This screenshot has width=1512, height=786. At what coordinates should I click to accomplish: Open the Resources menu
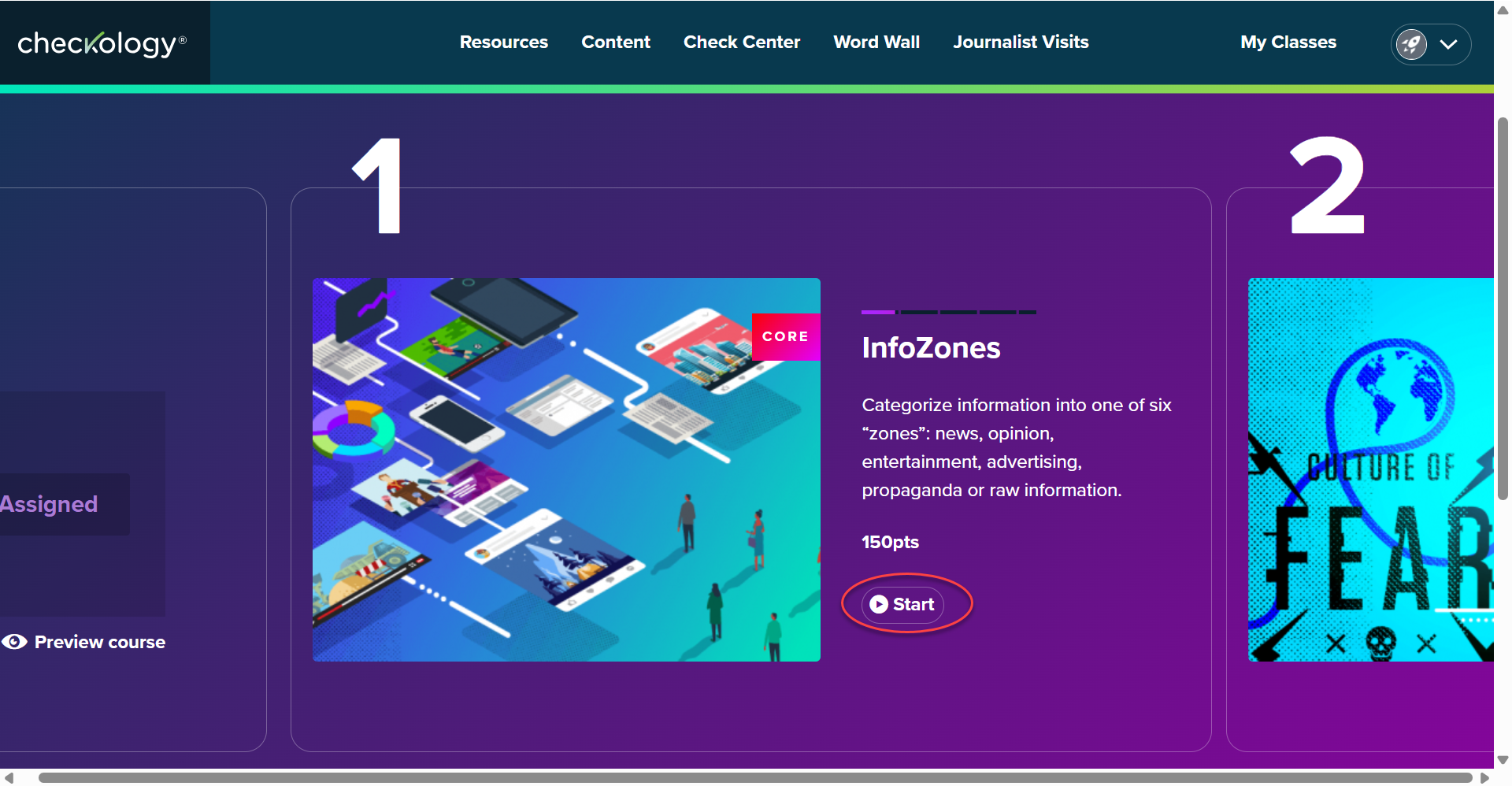504,43
